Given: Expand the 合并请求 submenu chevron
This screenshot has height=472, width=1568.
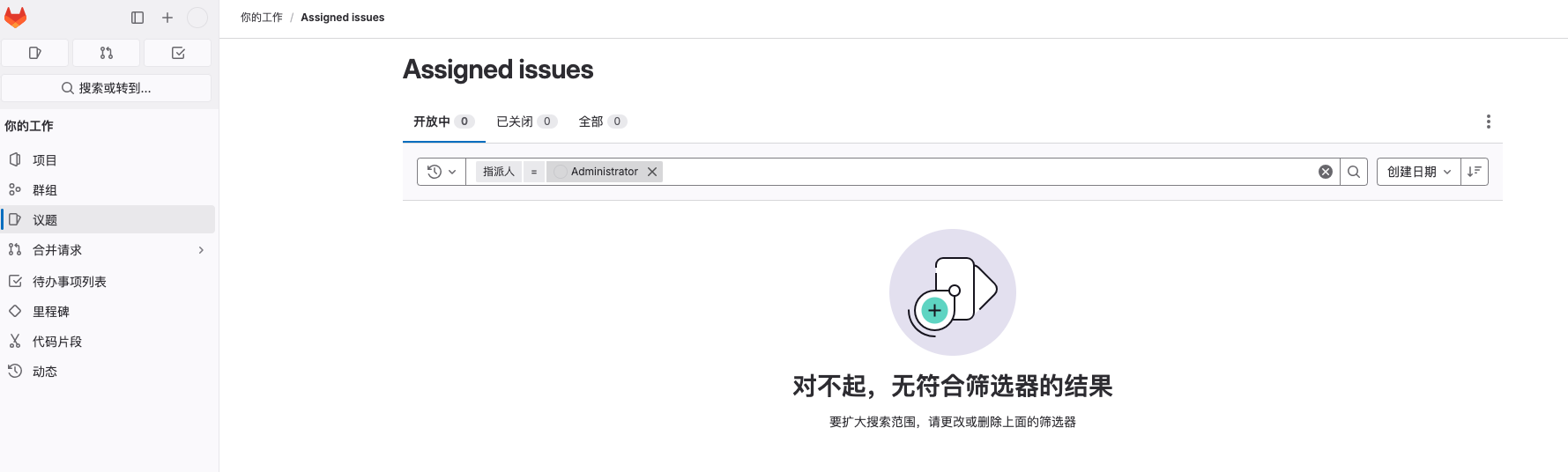Looking at the screenshot, I should click(201, 250).
